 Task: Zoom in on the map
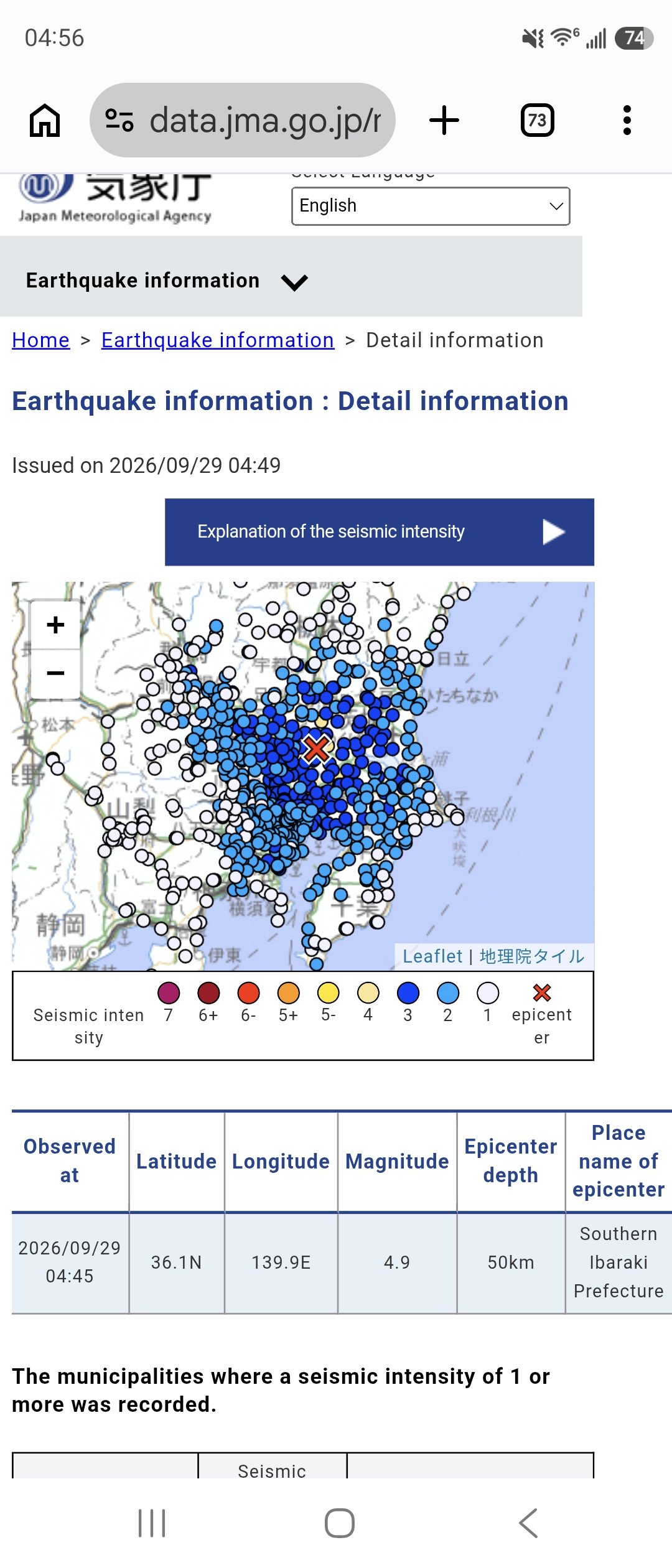[x=55, y=625]
